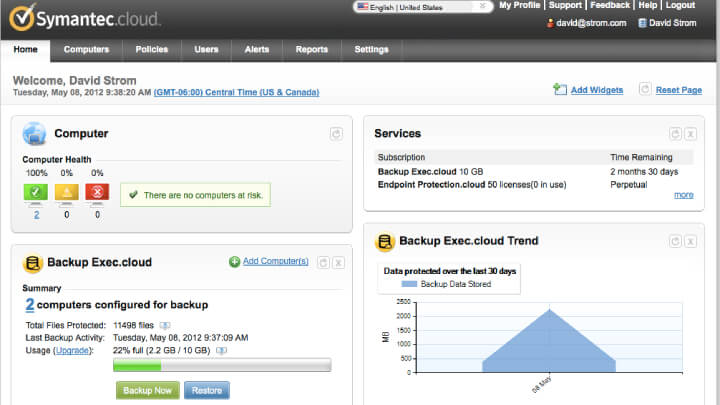The image size is (720, 405).
Task: Click the Symantec.cloud checkmark logo
Action: click(22, 17)
